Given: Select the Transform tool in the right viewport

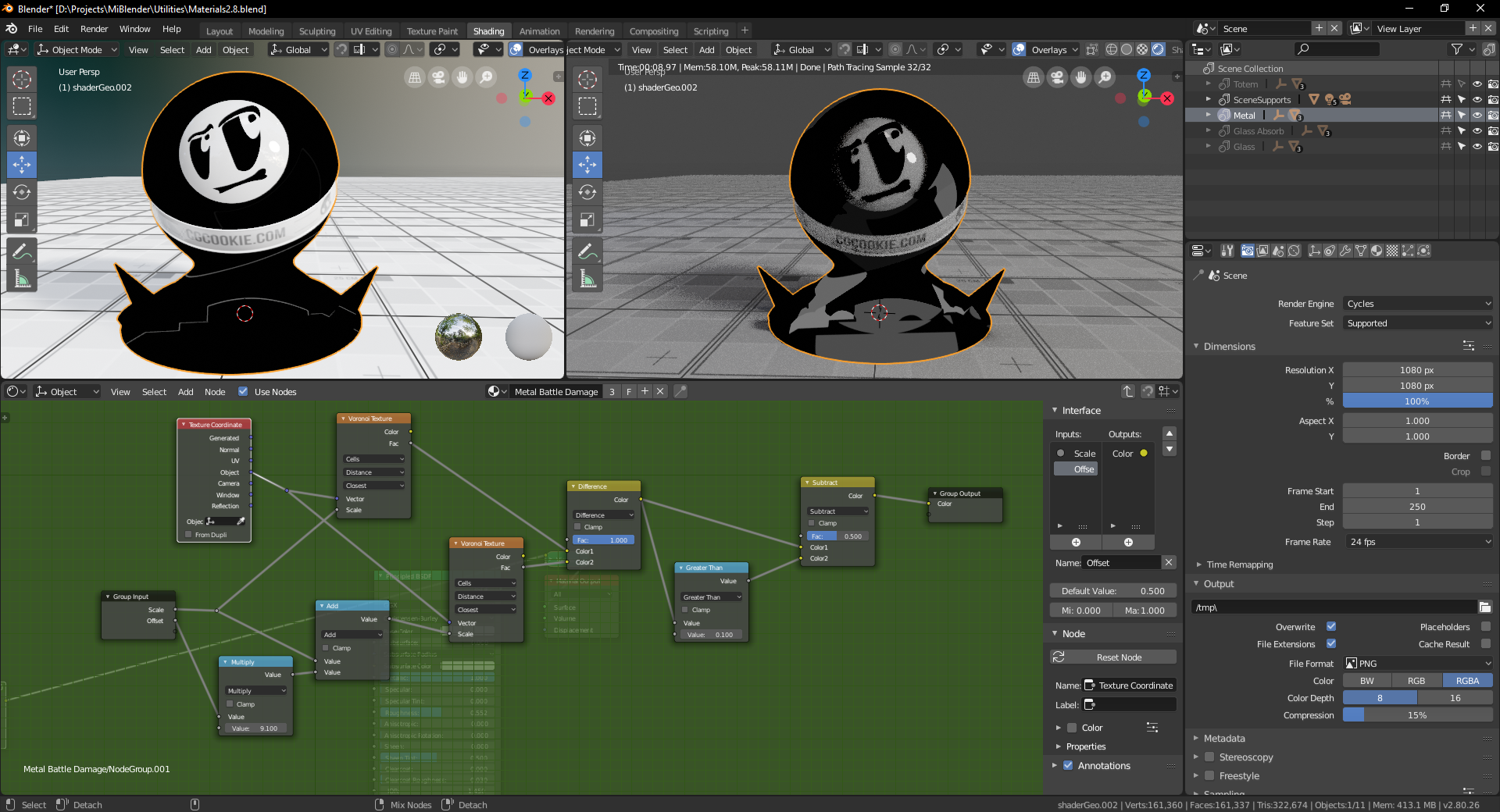Looking at the screenshot, I should pos(587,138).
